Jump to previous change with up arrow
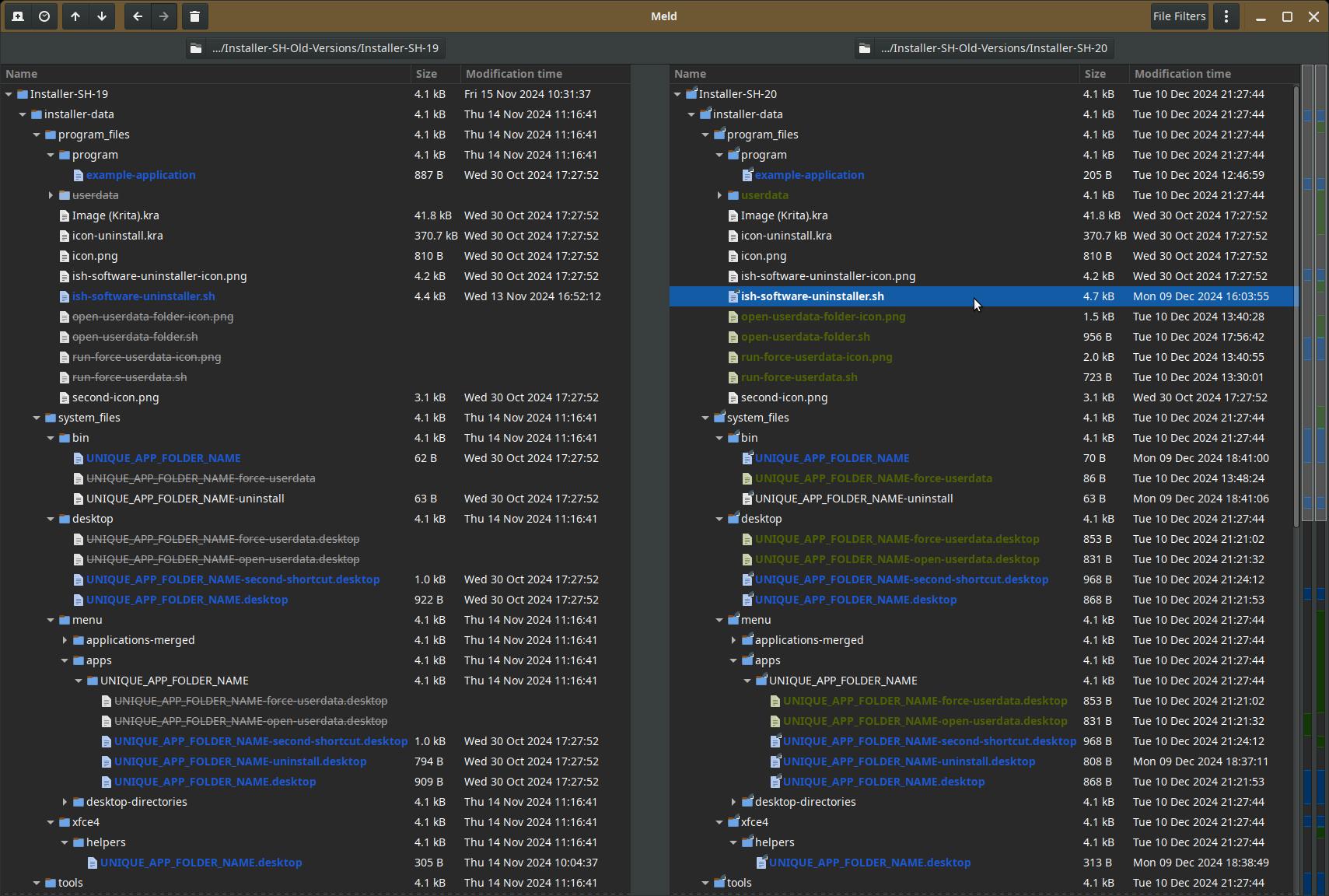 75,16
